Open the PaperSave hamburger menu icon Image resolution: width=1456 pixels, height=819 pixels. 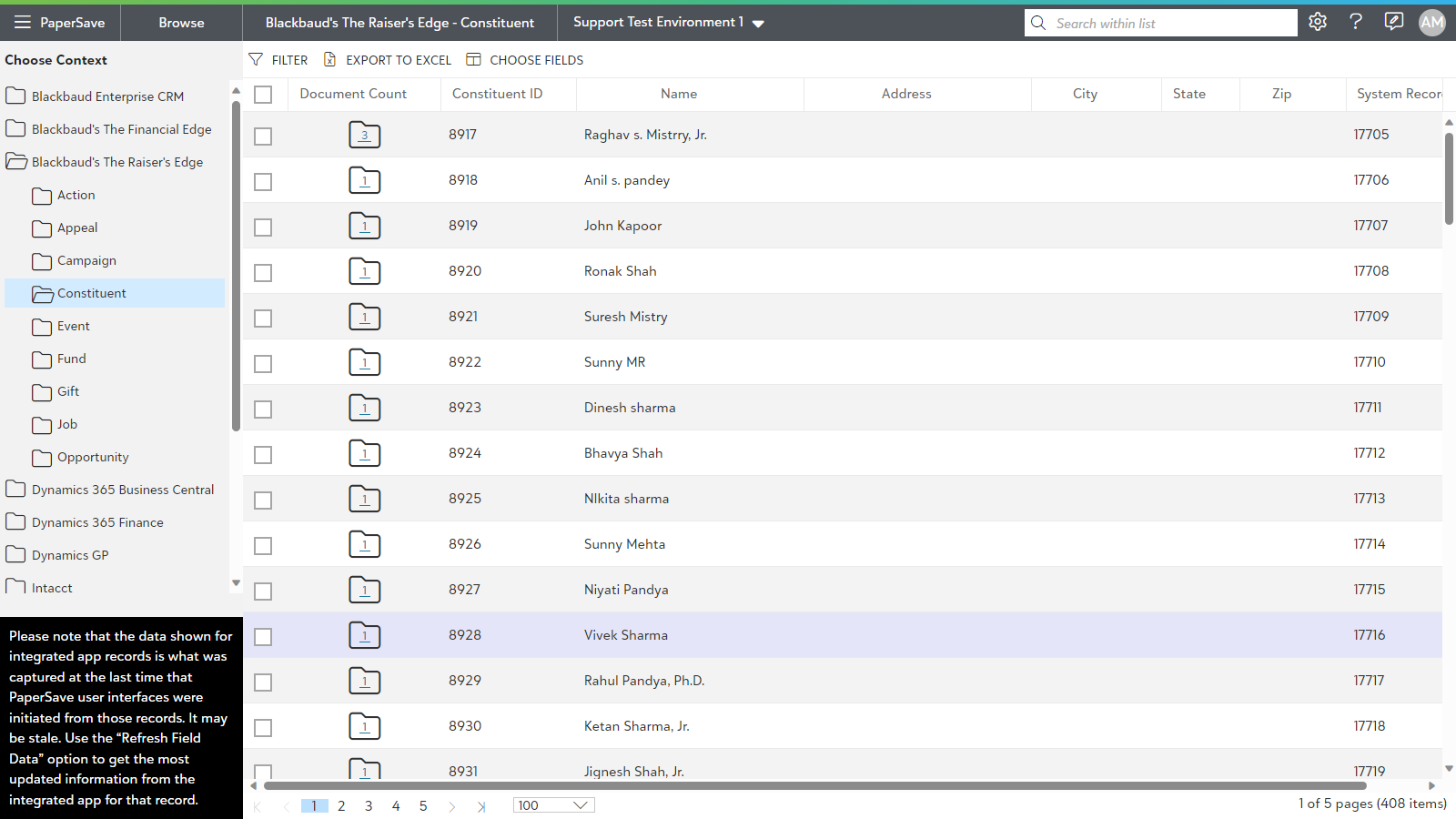click(23, 23)
